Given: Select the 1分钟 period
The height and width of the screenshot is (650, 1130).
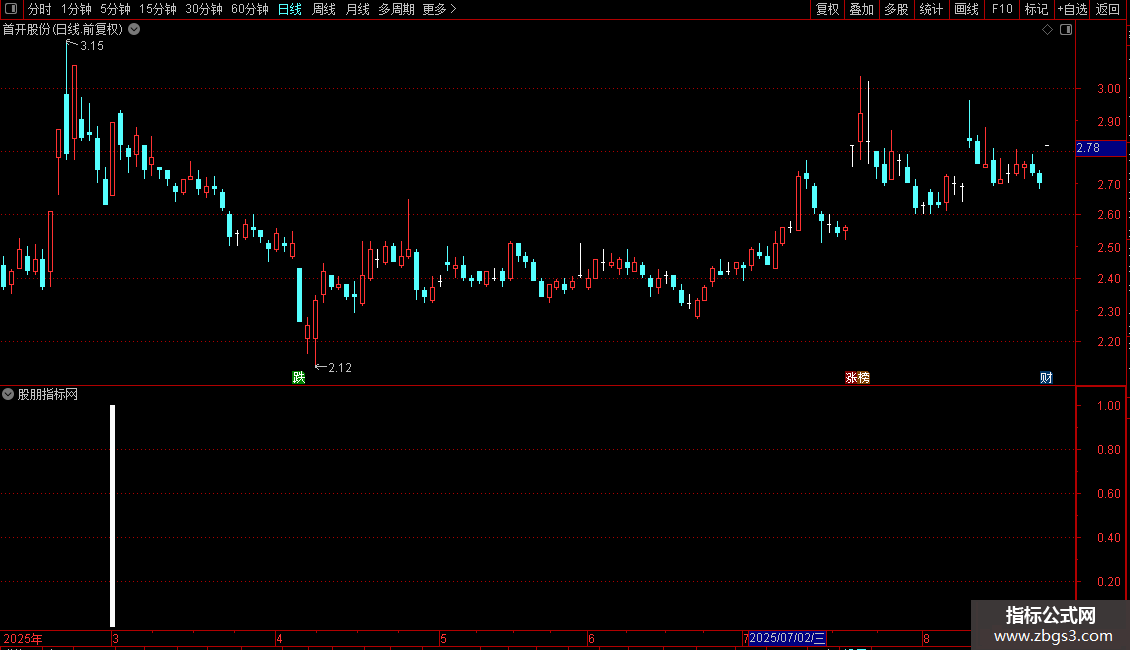Looking at the screenshot, I should coord(76,9).
